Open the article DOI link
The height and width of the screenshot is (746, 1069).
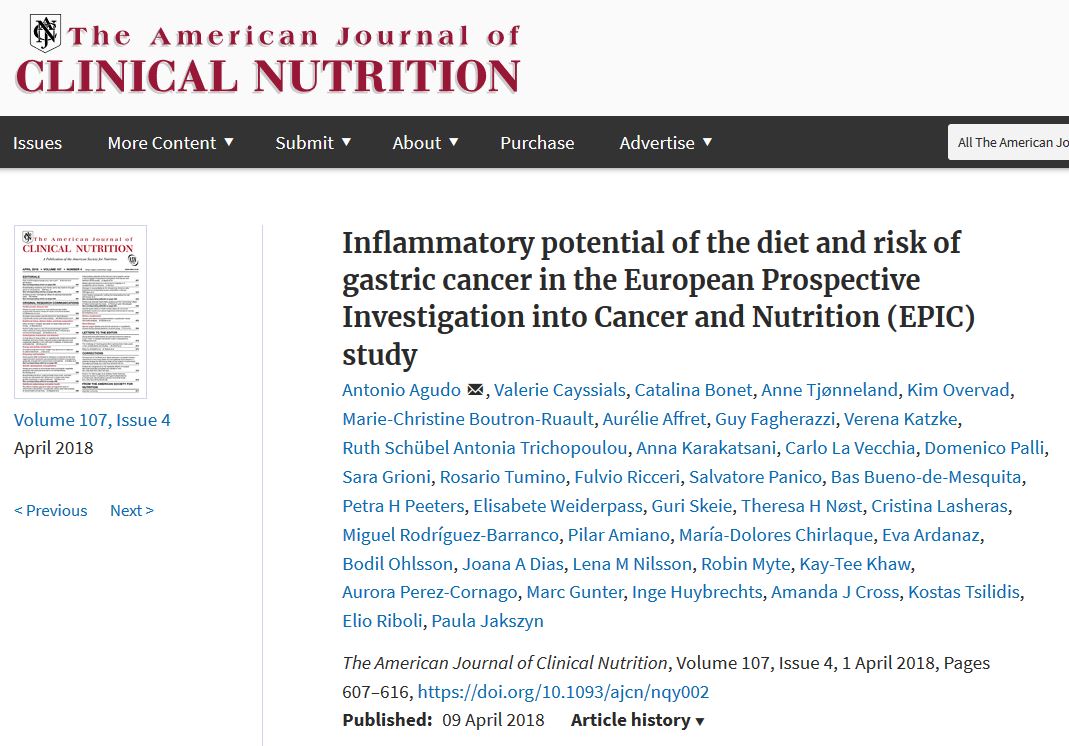(x=563, y=692)
